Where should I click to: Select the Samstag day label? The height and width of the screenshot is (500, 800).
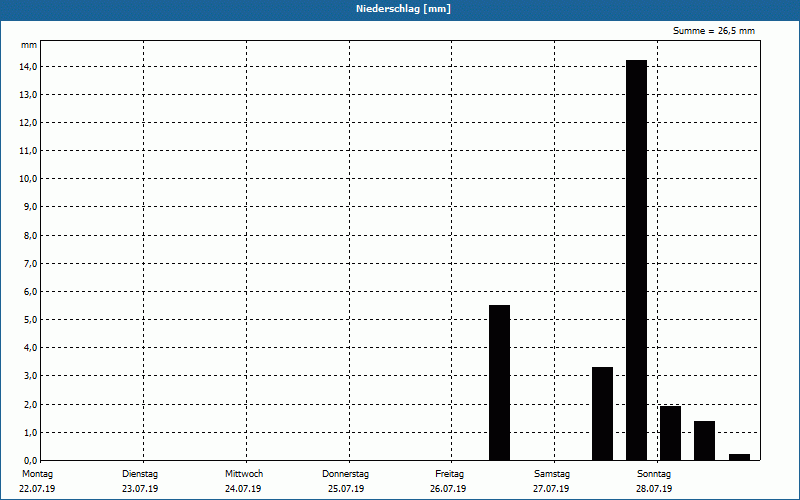[552, 474]
